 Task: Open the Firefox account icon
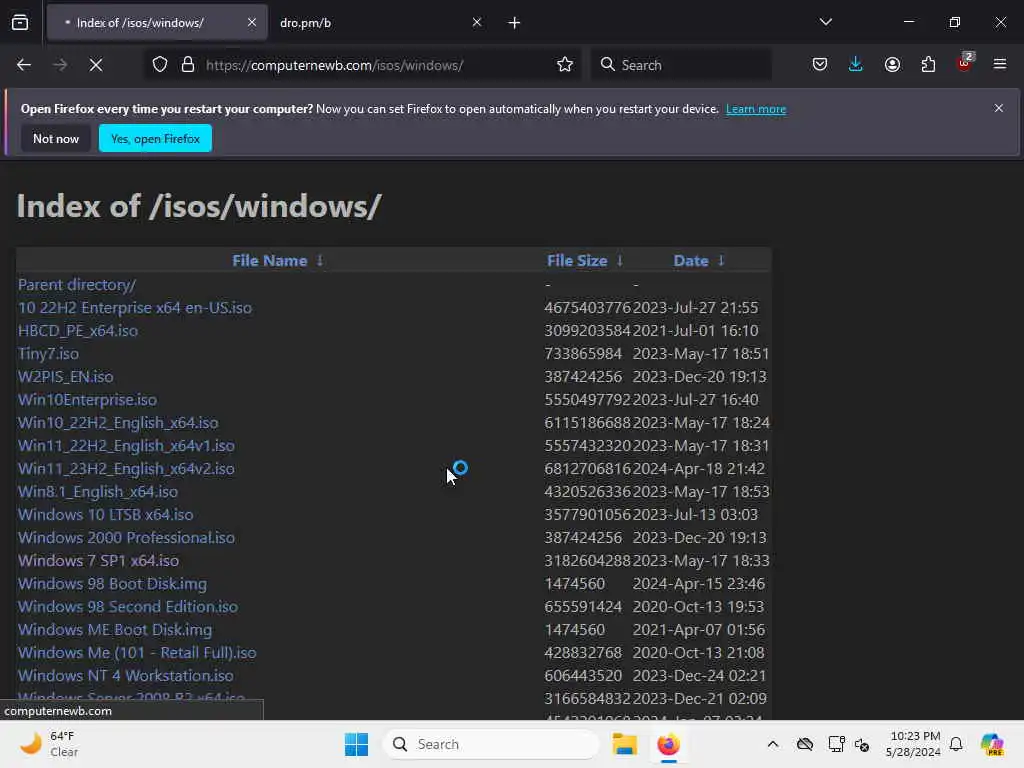pyautogui.click(x=892, y=65)
